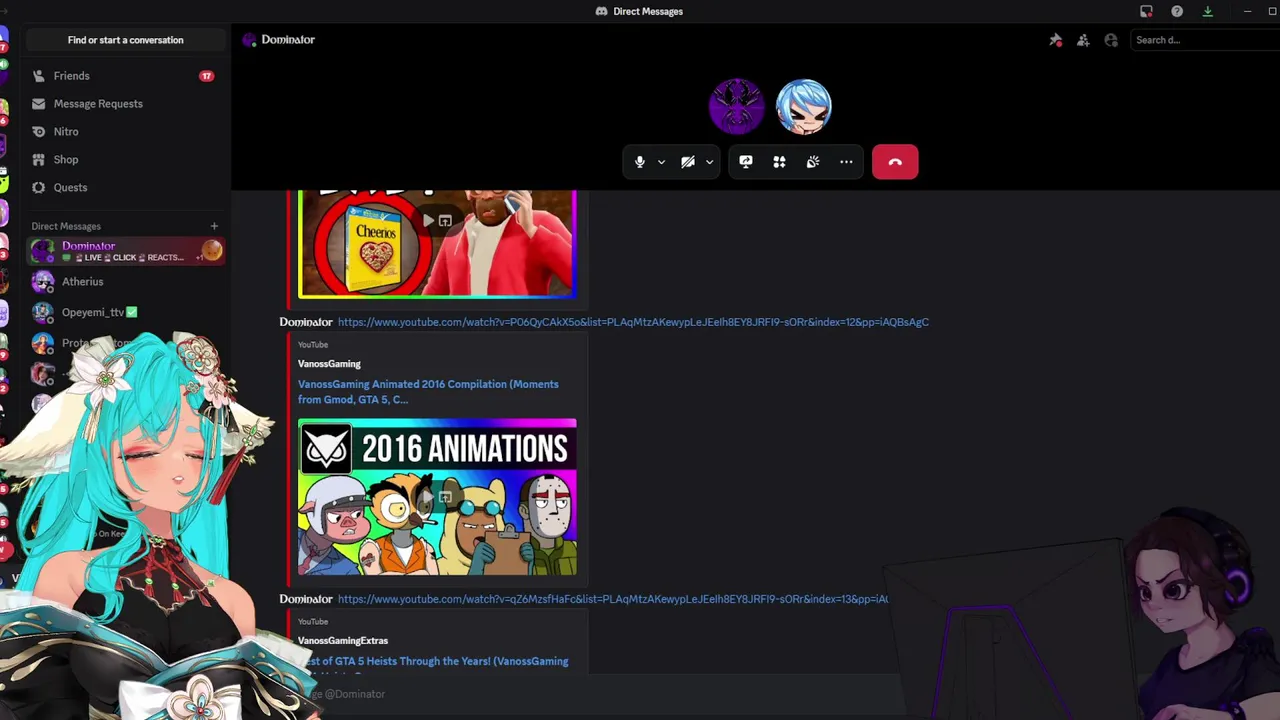Select the Atherius direct message
The height and width of the screenshot is (720, 1280).
tap(126, 282)
